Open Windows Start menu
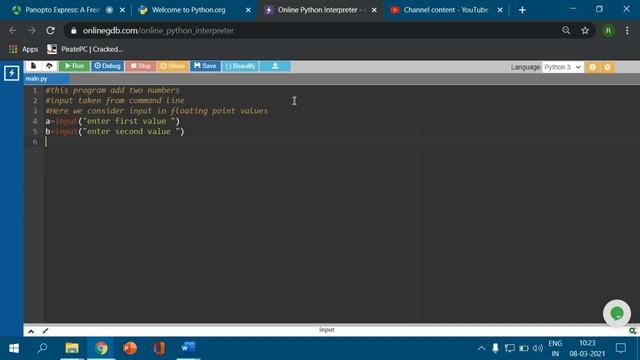Viewport: 640px width, 360px height. click(13, 348)
